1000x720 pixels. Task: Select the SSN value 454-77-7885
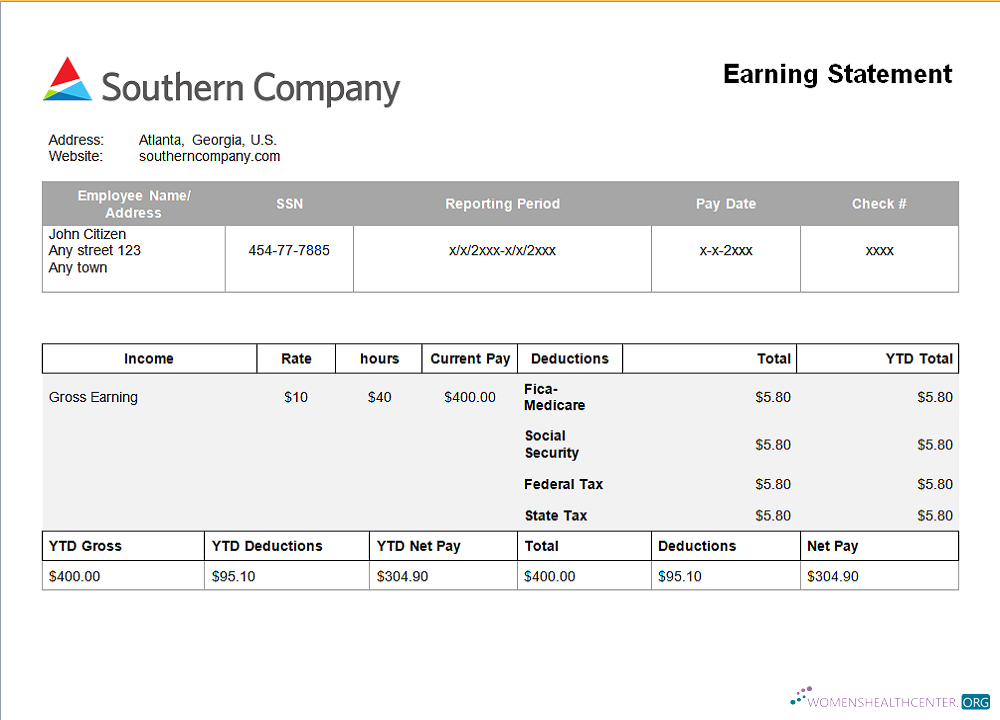pyautogui.click(x=289, y=250)
